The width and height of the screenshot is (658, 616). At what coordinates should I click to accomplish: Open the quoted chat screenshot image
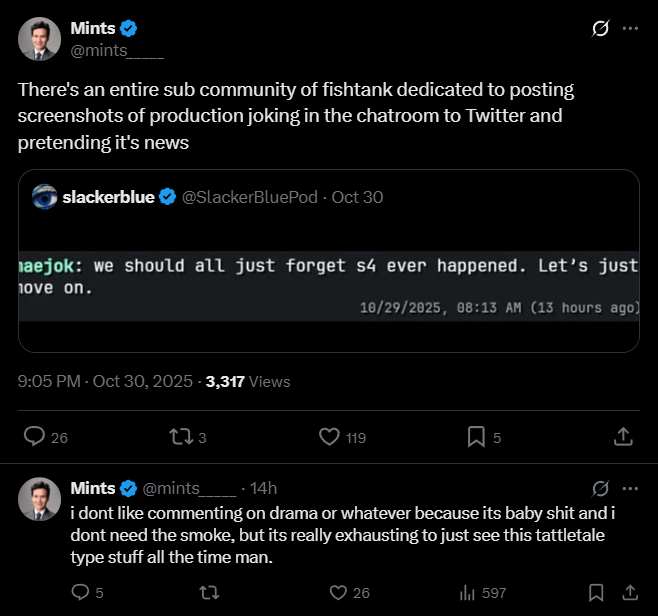tap(329, 287)
